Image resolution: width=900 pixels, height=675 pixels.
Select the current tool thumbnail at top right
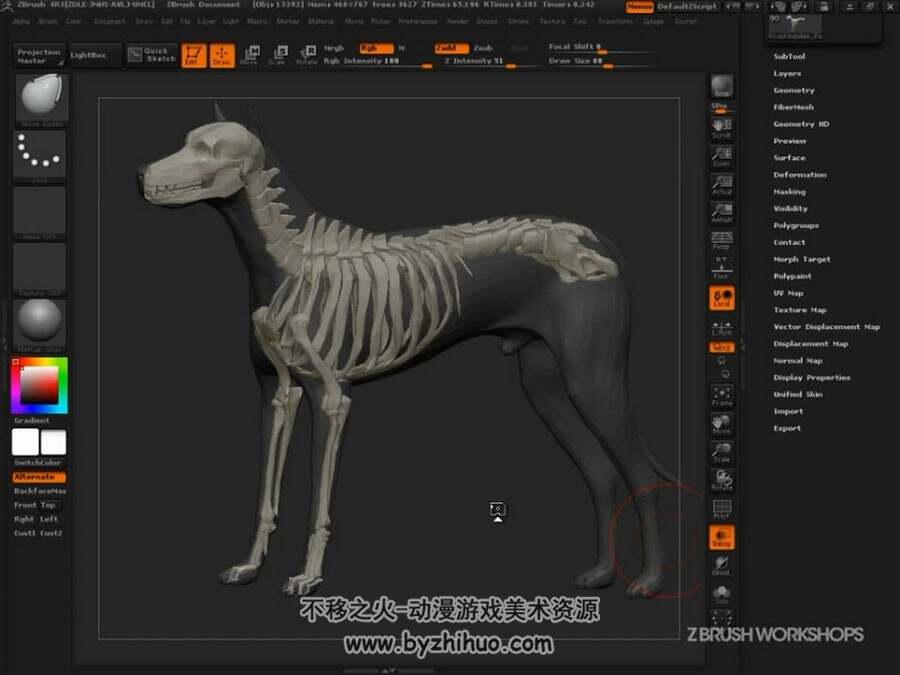795,25
